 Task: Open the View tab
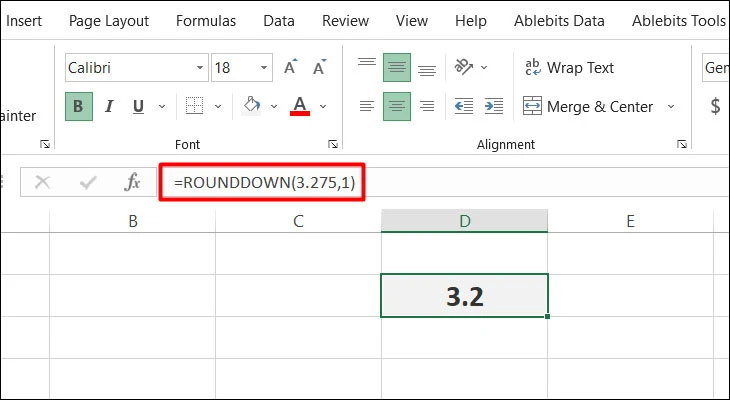point(412,21)
